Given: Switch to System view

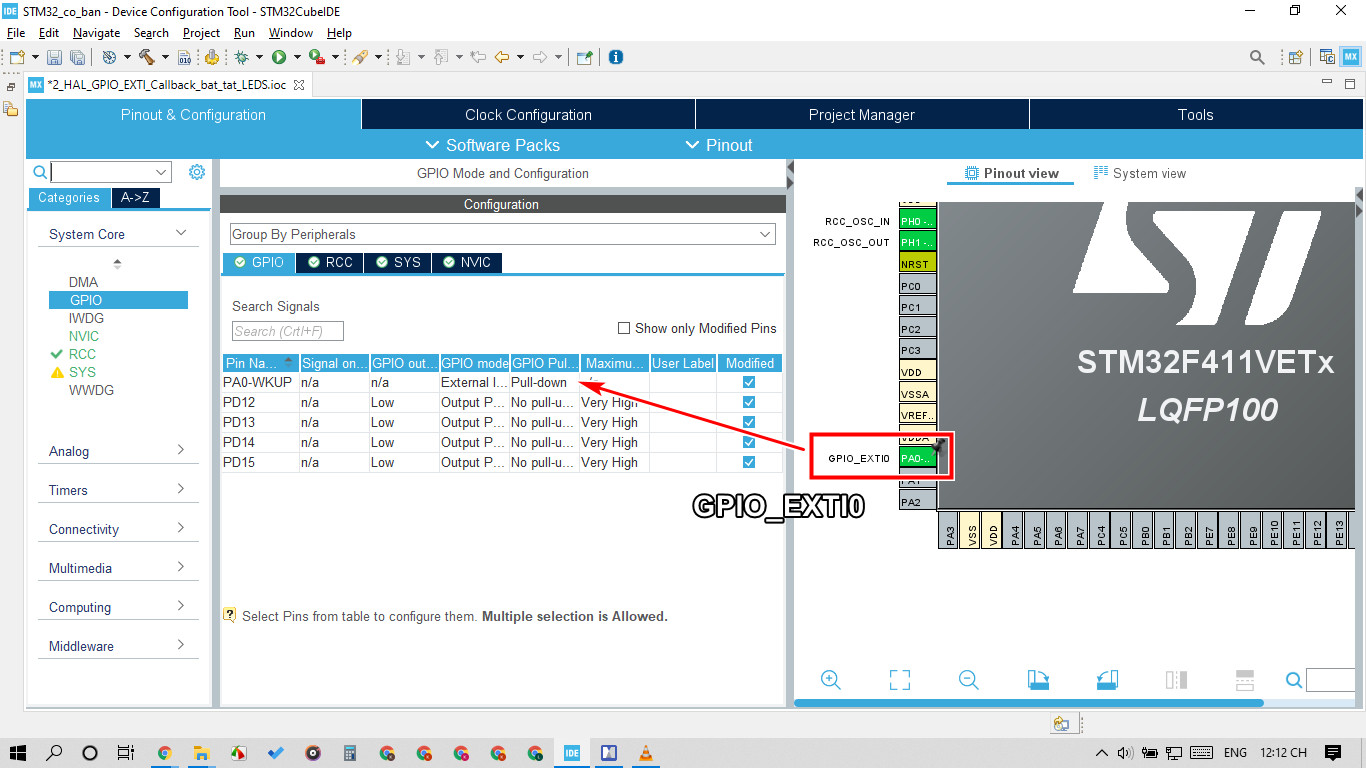Looking at the screenshot, I should (x=1139, y=173).
